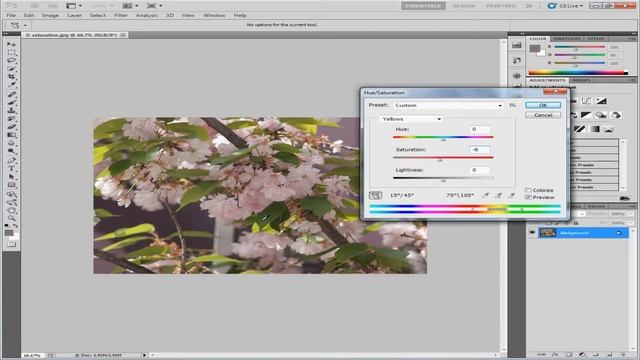Open the Analysis menu
640x360 pixels.
pyautogui.click(x=147, y=15)
